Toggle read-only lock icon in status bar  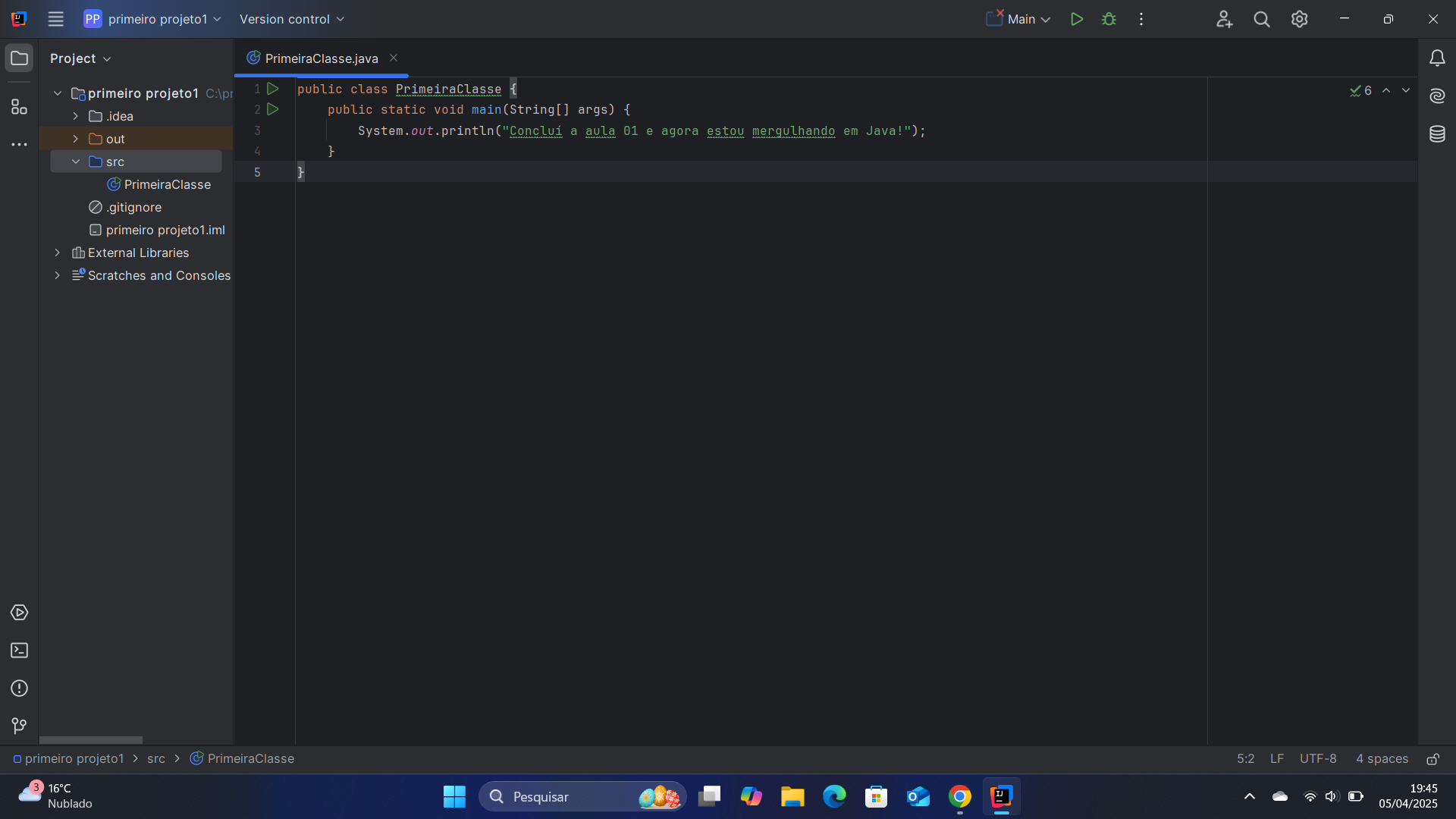pos(1433,759)
